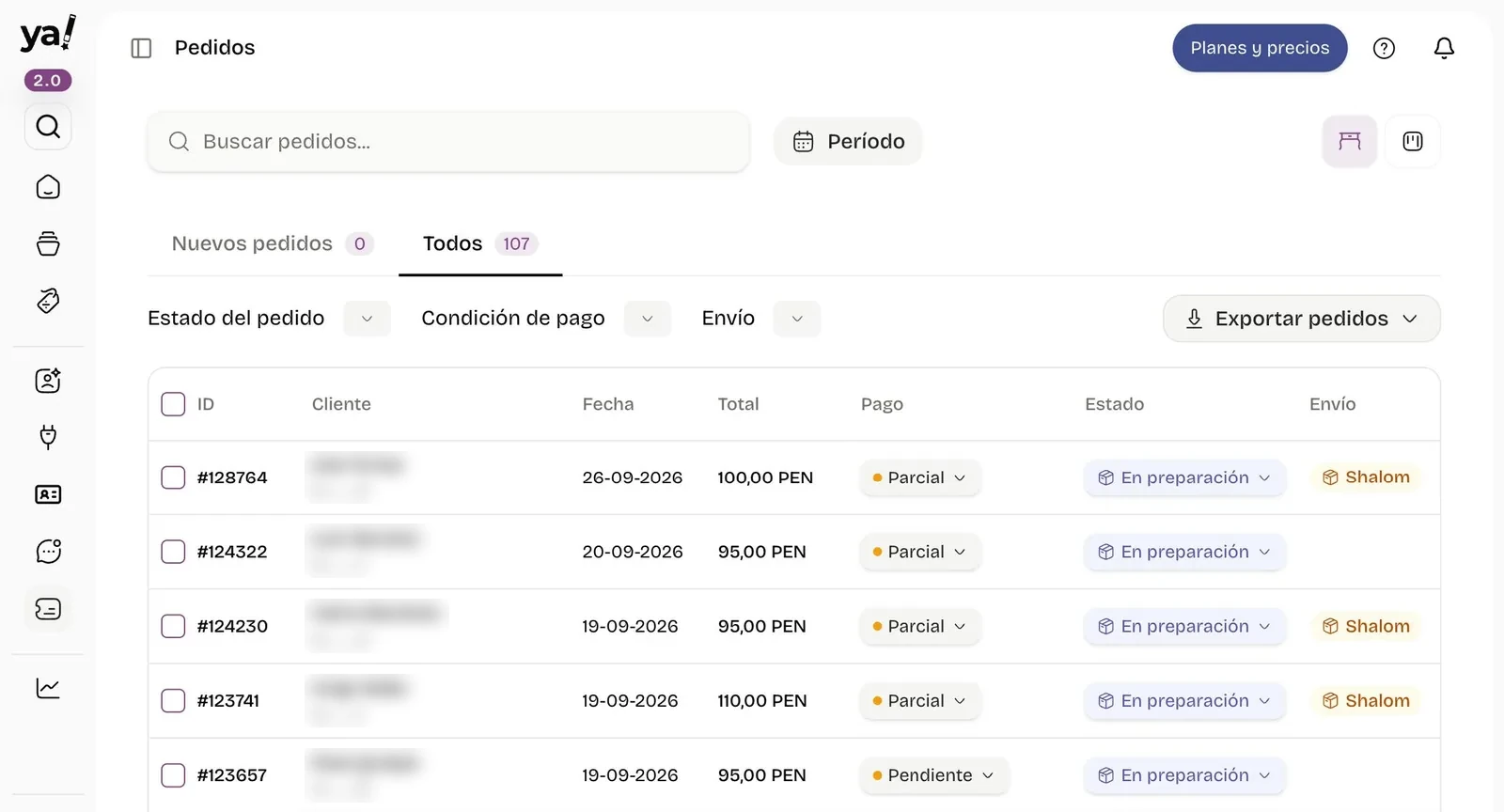Select the checkbox for order #124322
The width and height of the screenshot is (1504, 812).
point(173,552)
